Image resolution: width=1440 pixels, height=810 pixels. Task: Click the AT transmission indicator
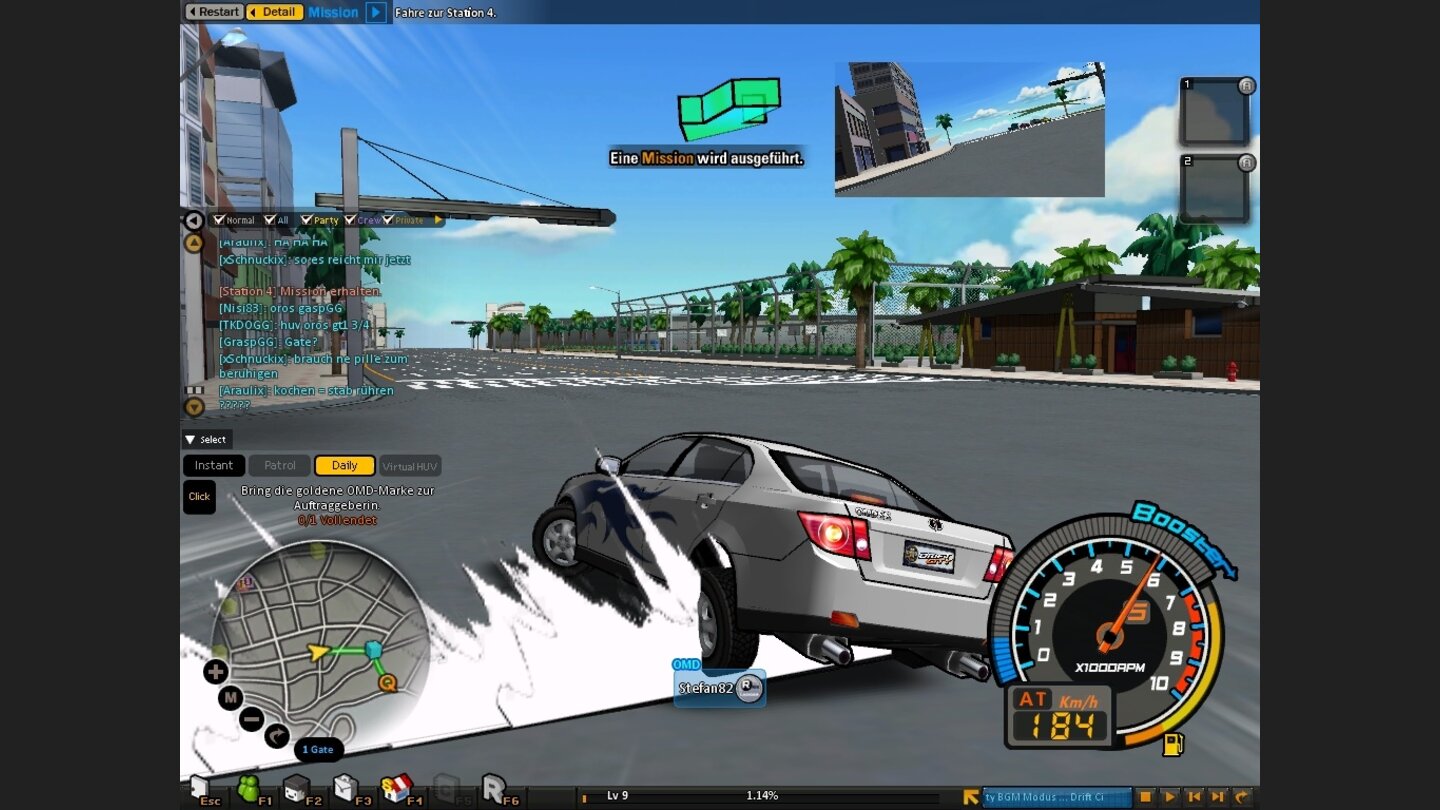coord(1033,700)
